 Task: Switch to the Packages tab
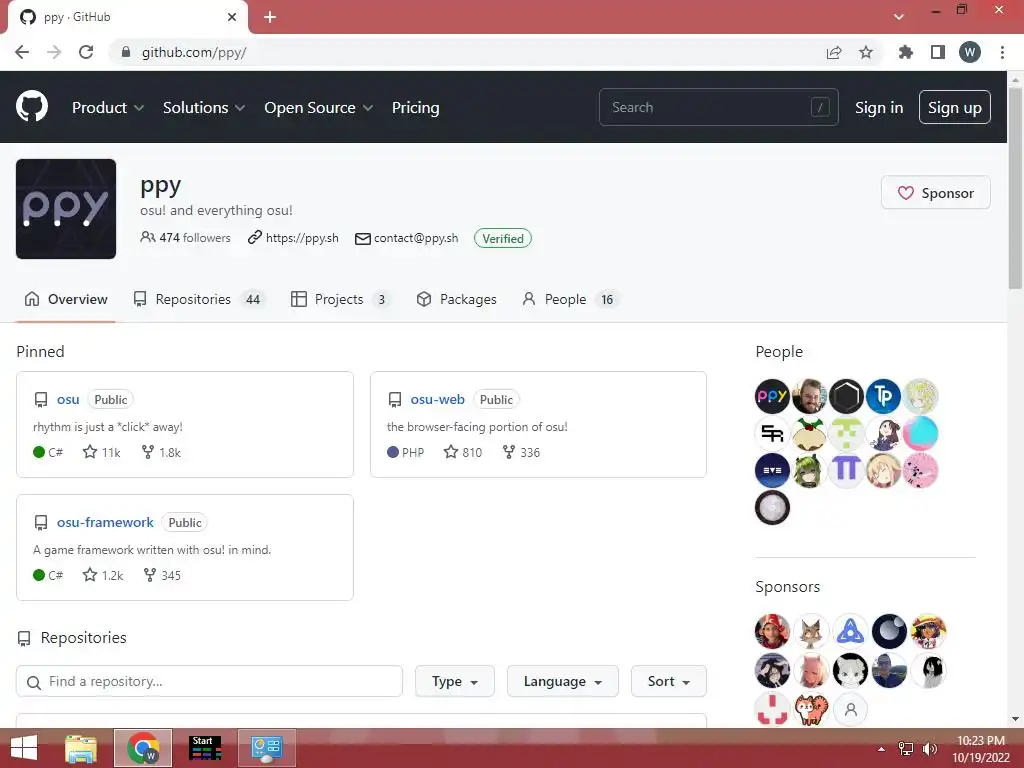[x=456, y=299]
